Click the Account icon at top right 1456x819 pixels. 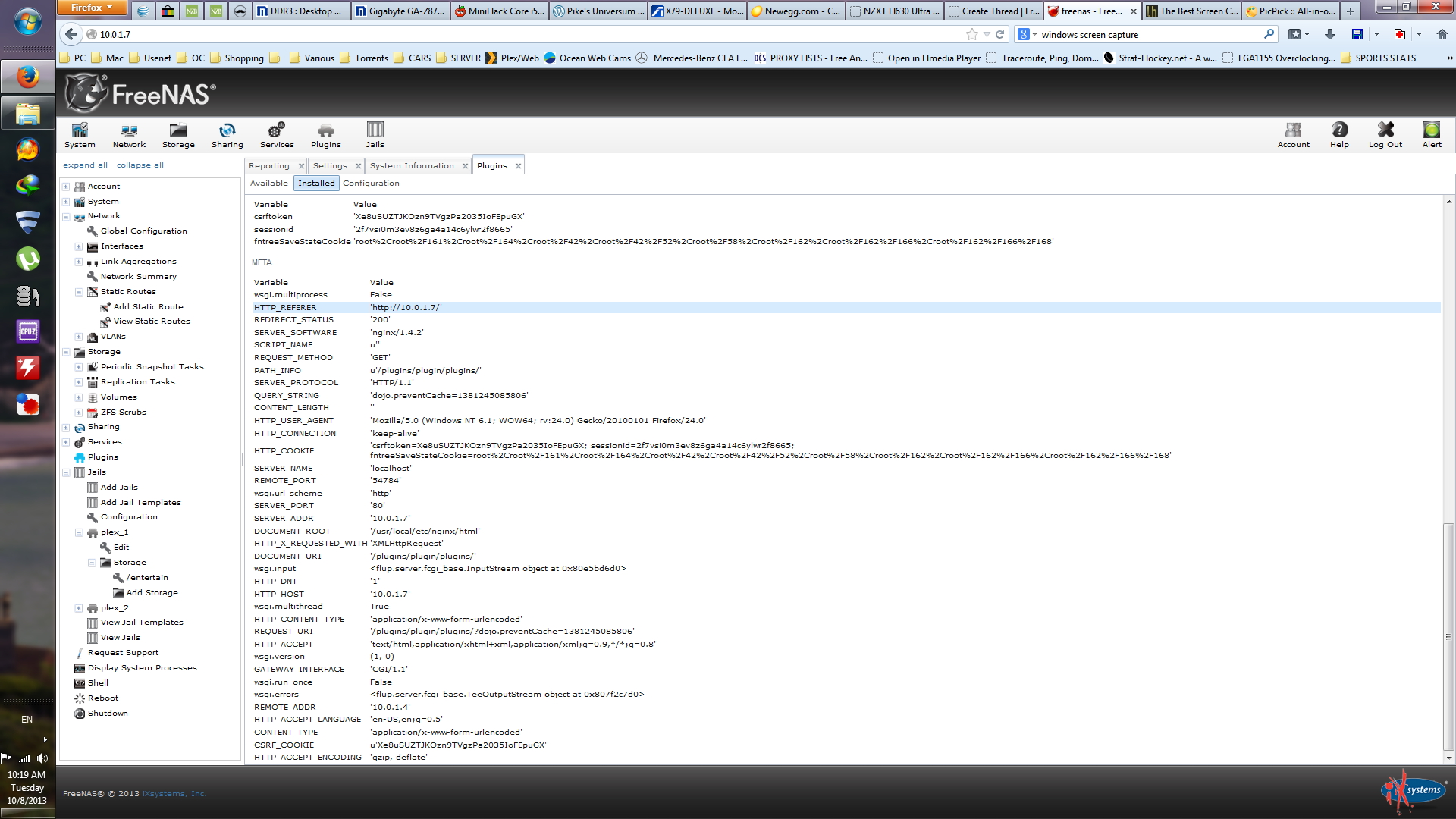click(1293, 135)
